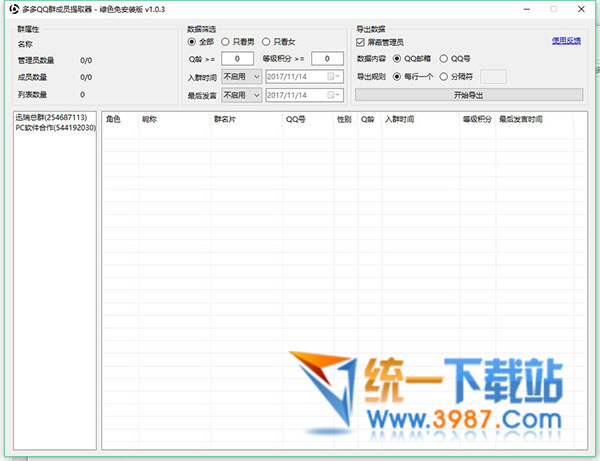This screenshot has width=600, height=461.
Task: Click the app logo icon in title bar
Action: 14,9
